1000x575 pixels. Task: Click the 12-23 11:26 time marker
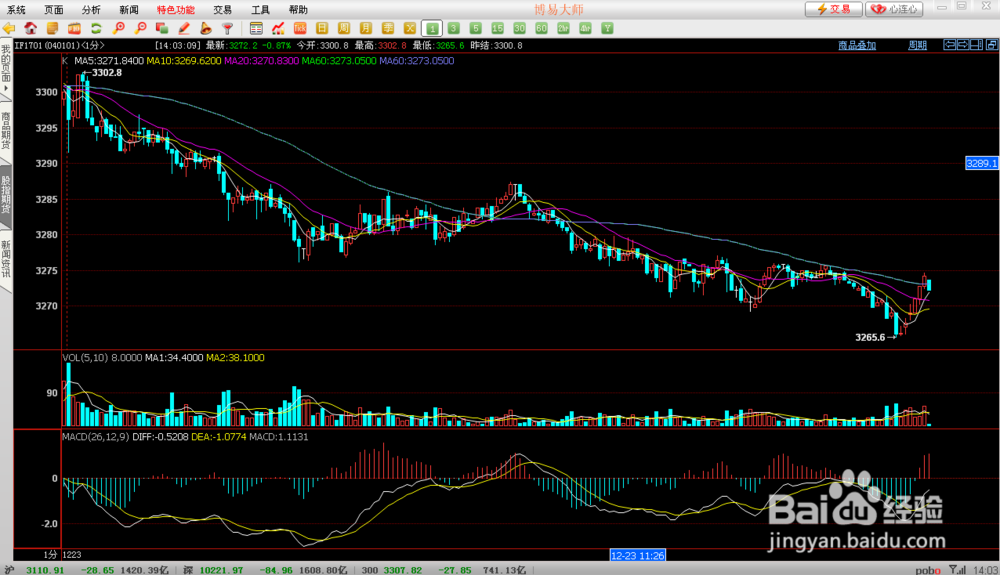tap(638, 555)
